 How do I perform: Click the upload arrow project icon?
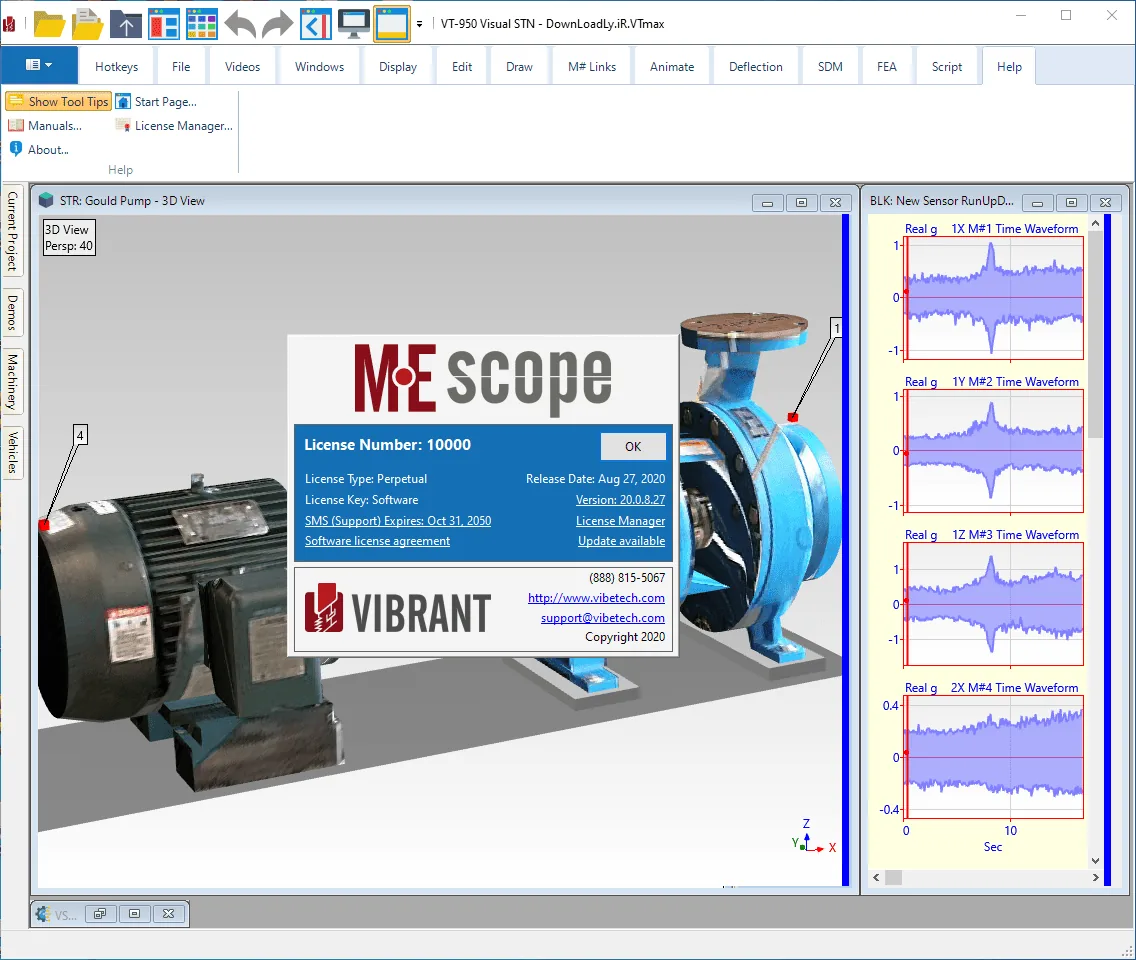[x=126, y=24]
